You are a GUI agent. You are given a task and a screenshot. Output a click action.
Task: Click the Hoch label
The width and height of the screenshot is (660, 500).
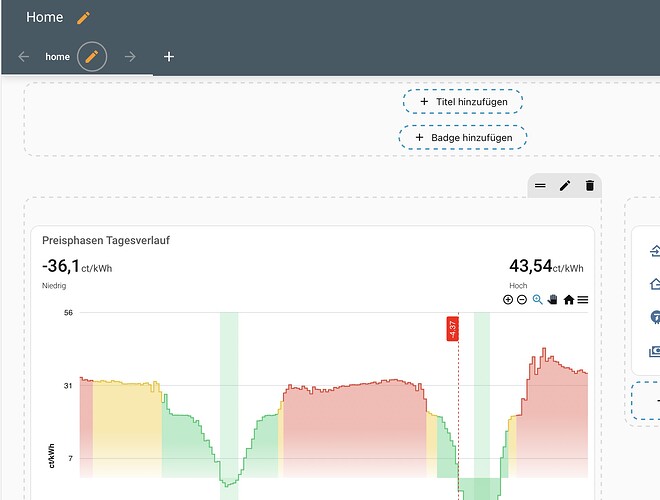point(518,286)
